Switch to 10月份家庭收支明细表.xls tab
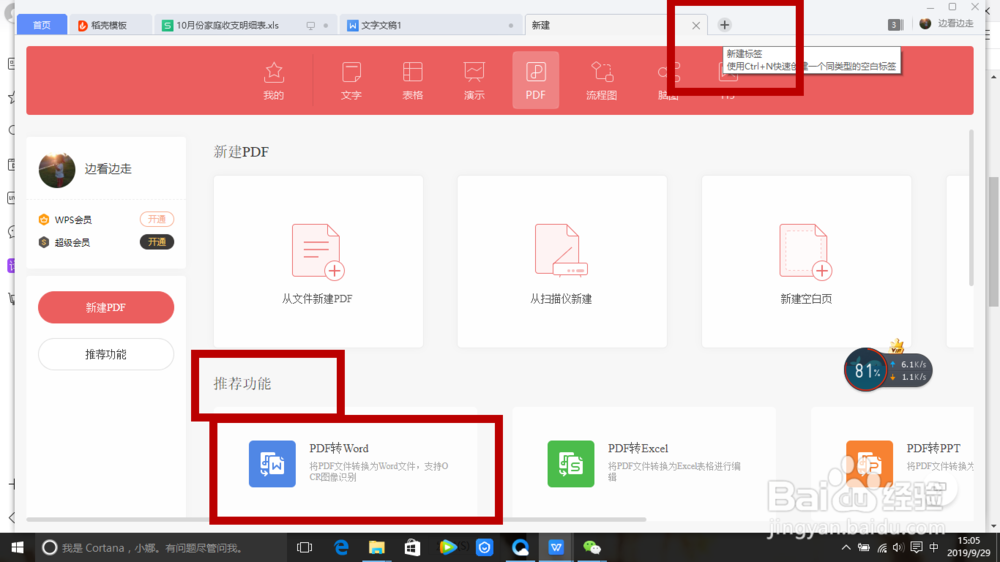Screen dimensions: 1000x562 coord(246,25)
